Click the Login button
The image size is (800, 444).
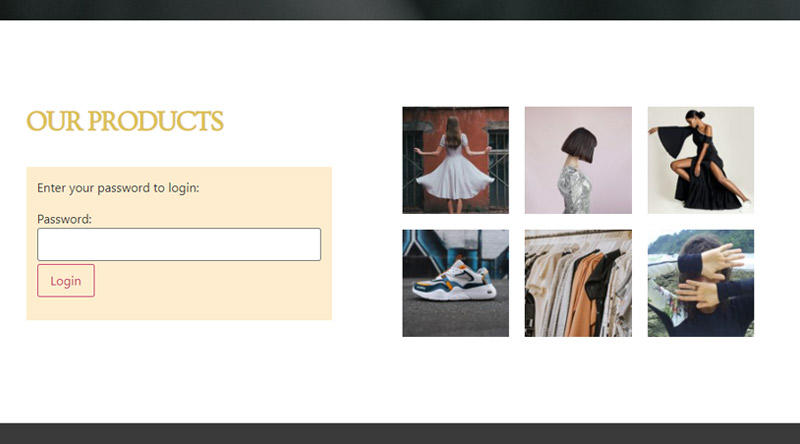click(66, 281)
